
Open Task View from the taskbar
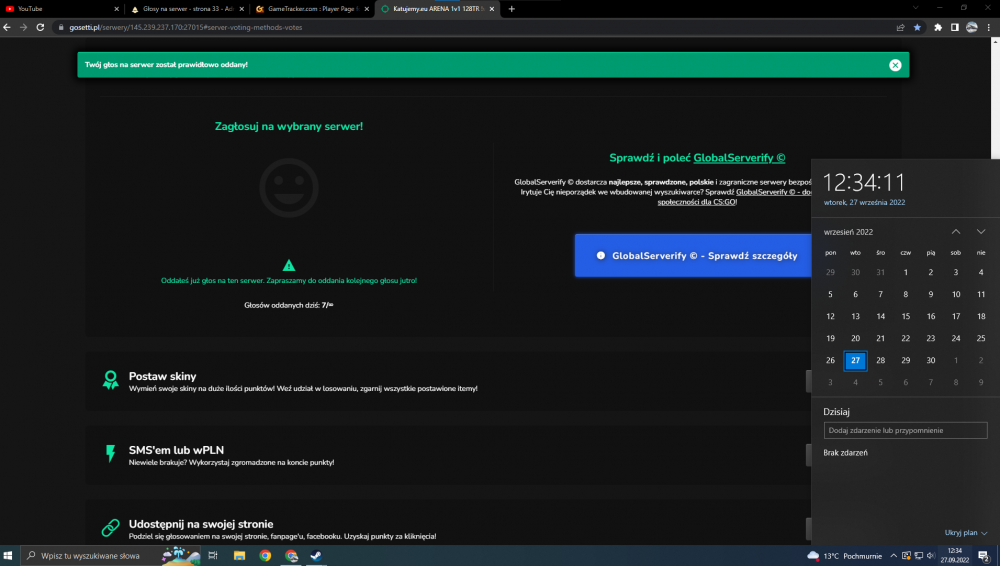click(x=213, y=555)
